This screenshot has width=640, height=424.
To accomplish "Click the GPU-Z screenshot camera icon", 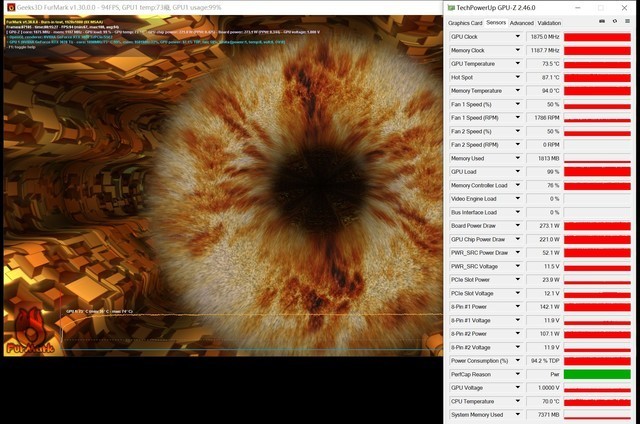I will coord(602,21).
